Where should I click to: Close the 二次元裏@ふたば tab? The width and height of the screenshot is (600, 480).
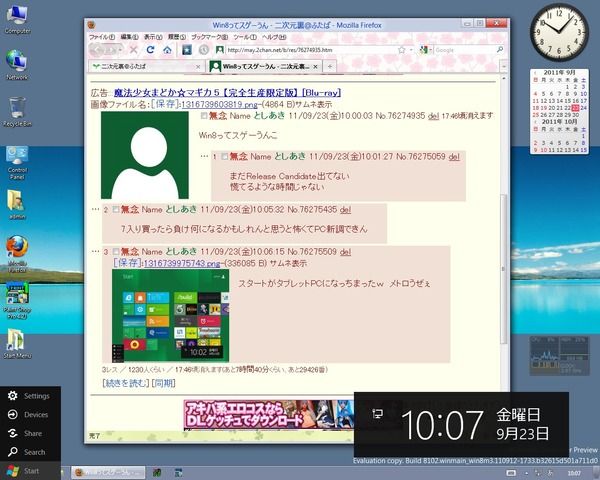[198, 67]
